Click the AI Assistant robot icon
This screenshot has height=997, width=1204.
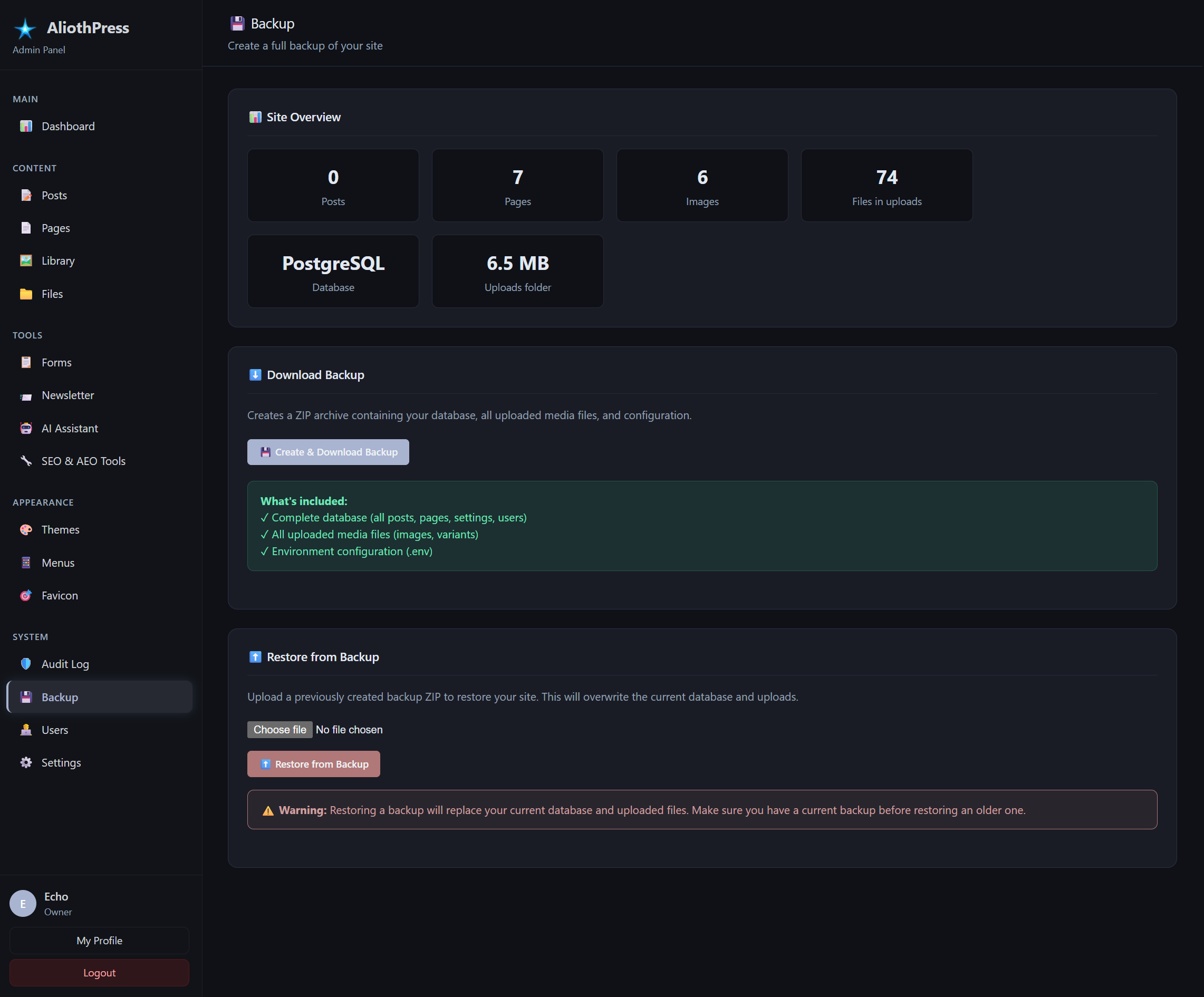click(x=26, y=428)
